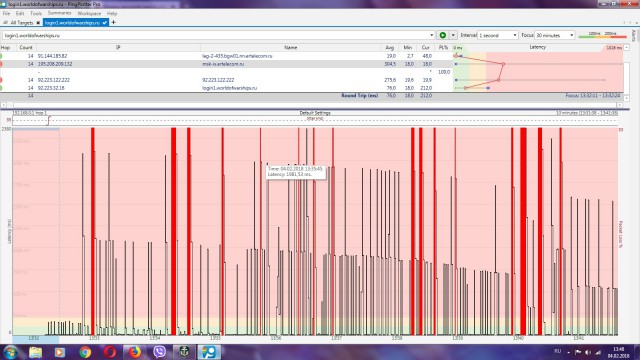Click the Latency graph column header

point(538,47)
